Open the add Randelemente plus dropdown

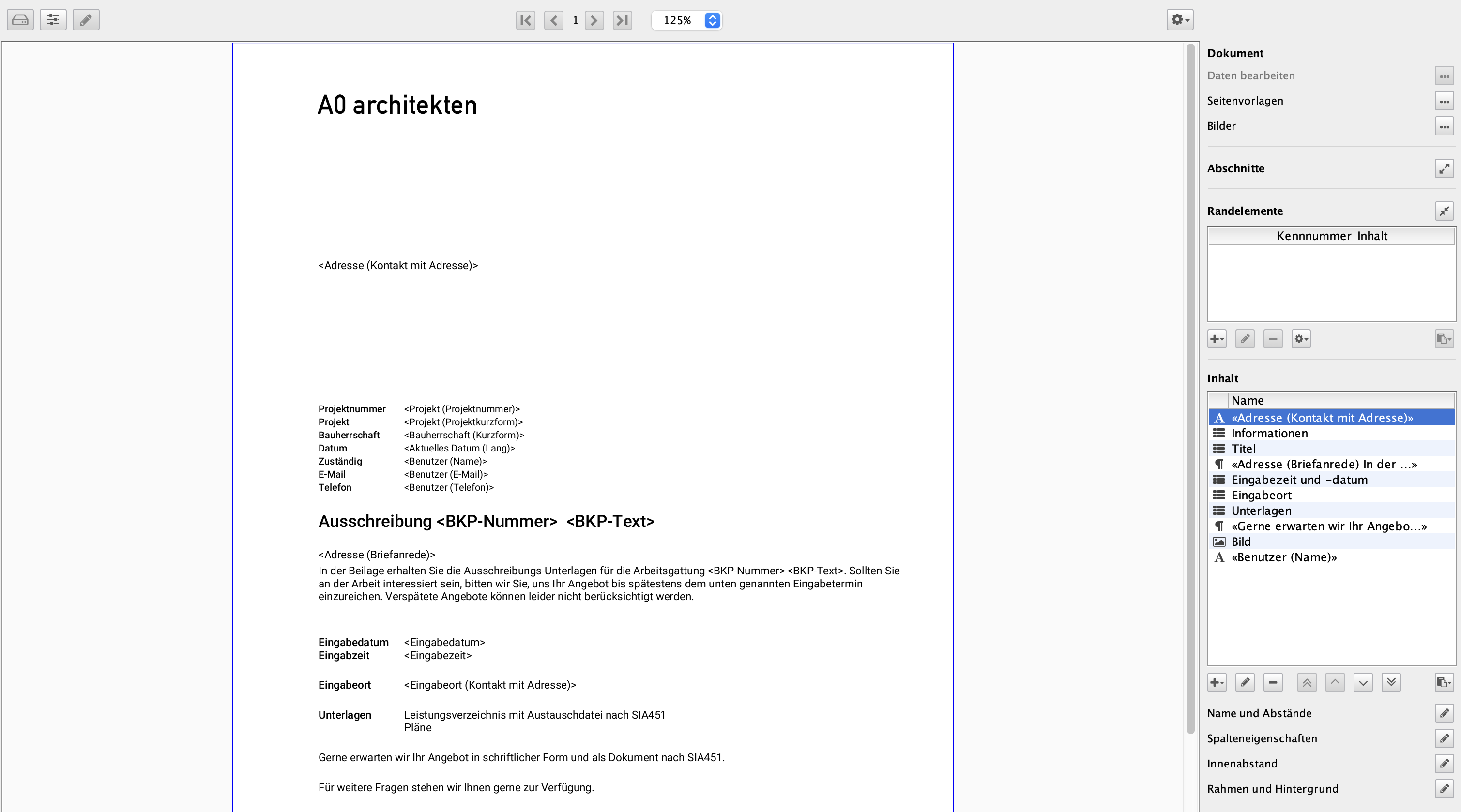1217,339
